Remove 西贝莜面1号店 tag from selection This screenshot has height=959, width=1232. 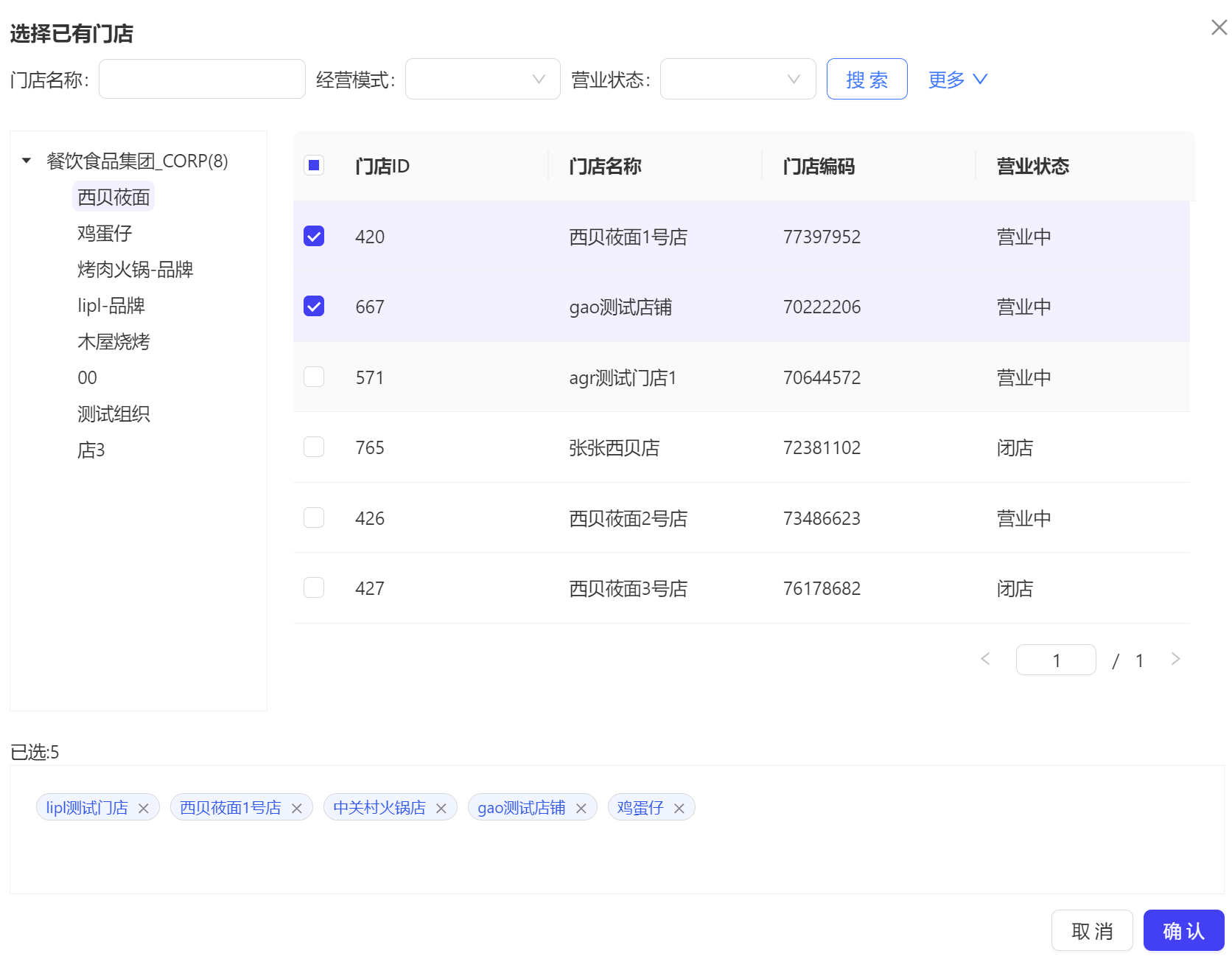tap(297, 809)
